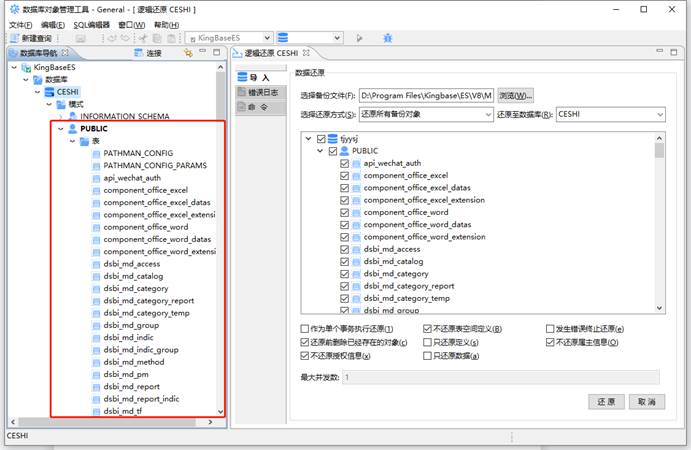Open the SQL编辑器 menu

point(91,25)
